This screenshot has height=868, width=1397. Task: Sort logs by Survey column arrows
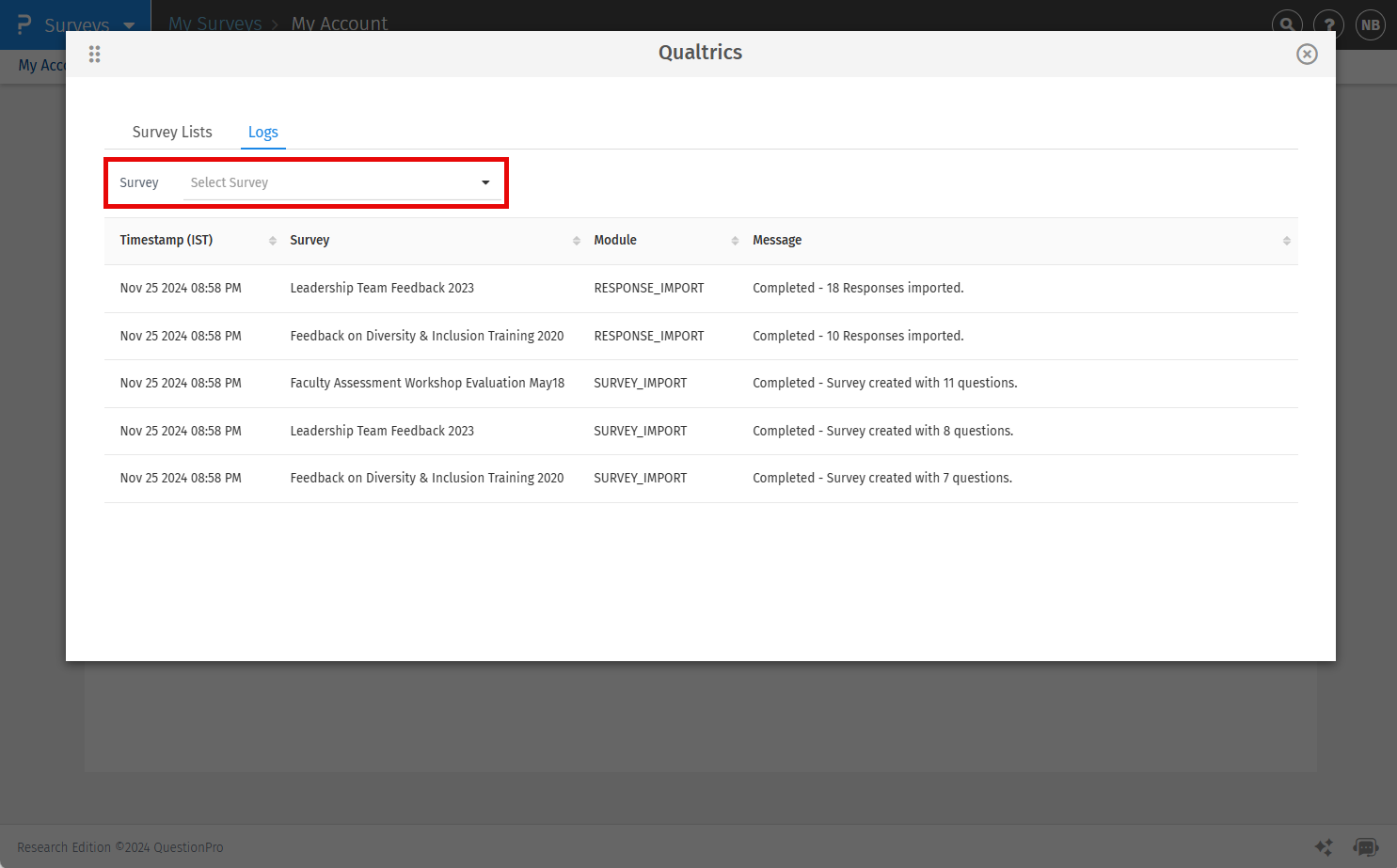point(577,241)
